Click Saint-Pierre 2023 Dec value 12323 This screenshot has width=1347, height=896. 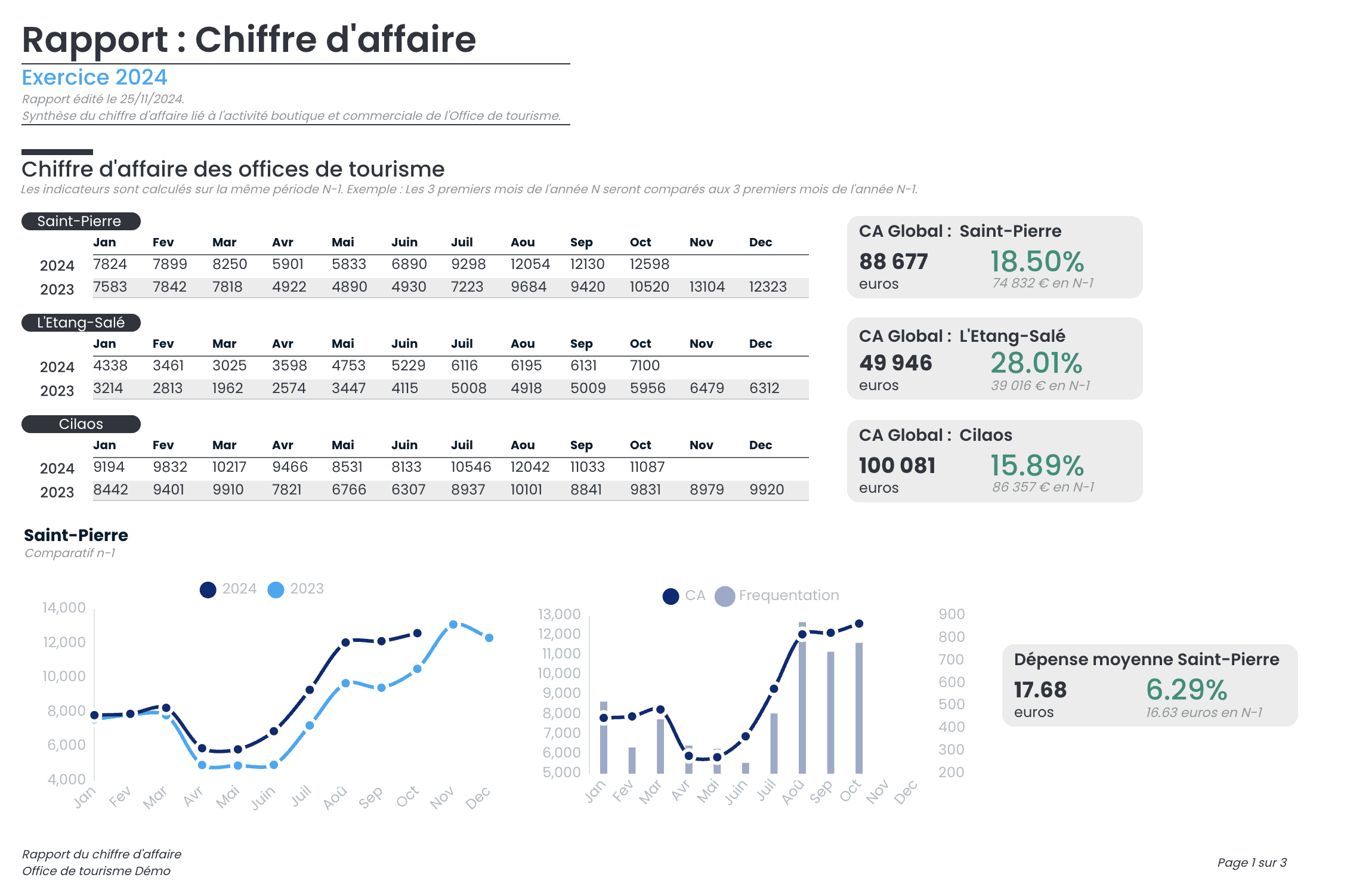tap(768, 287)
